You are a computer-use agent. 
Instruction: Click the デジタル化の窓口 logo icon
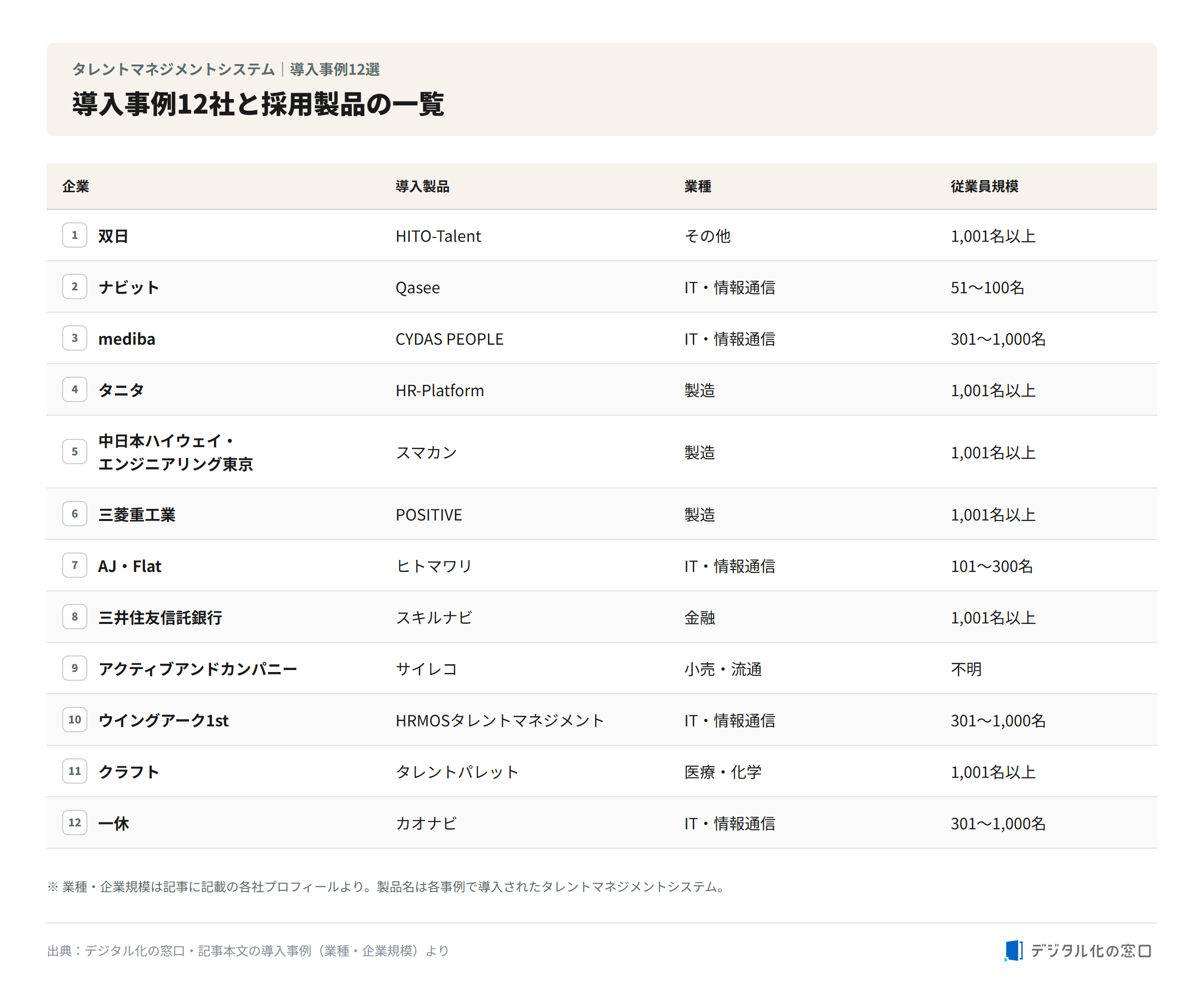coord(1014,950)
